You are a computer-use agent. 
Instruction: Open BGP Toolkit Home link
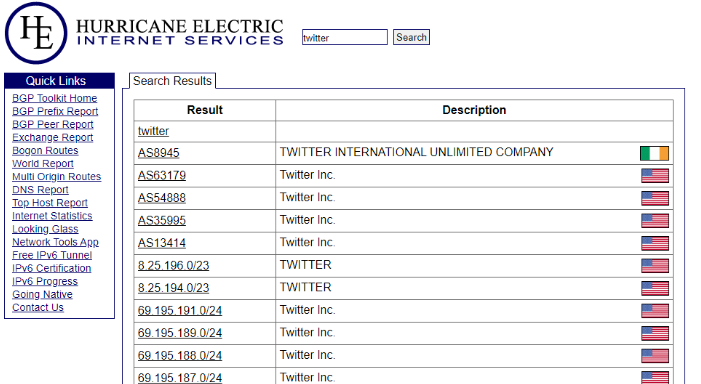pyautogui.click(x=55, y=98)
